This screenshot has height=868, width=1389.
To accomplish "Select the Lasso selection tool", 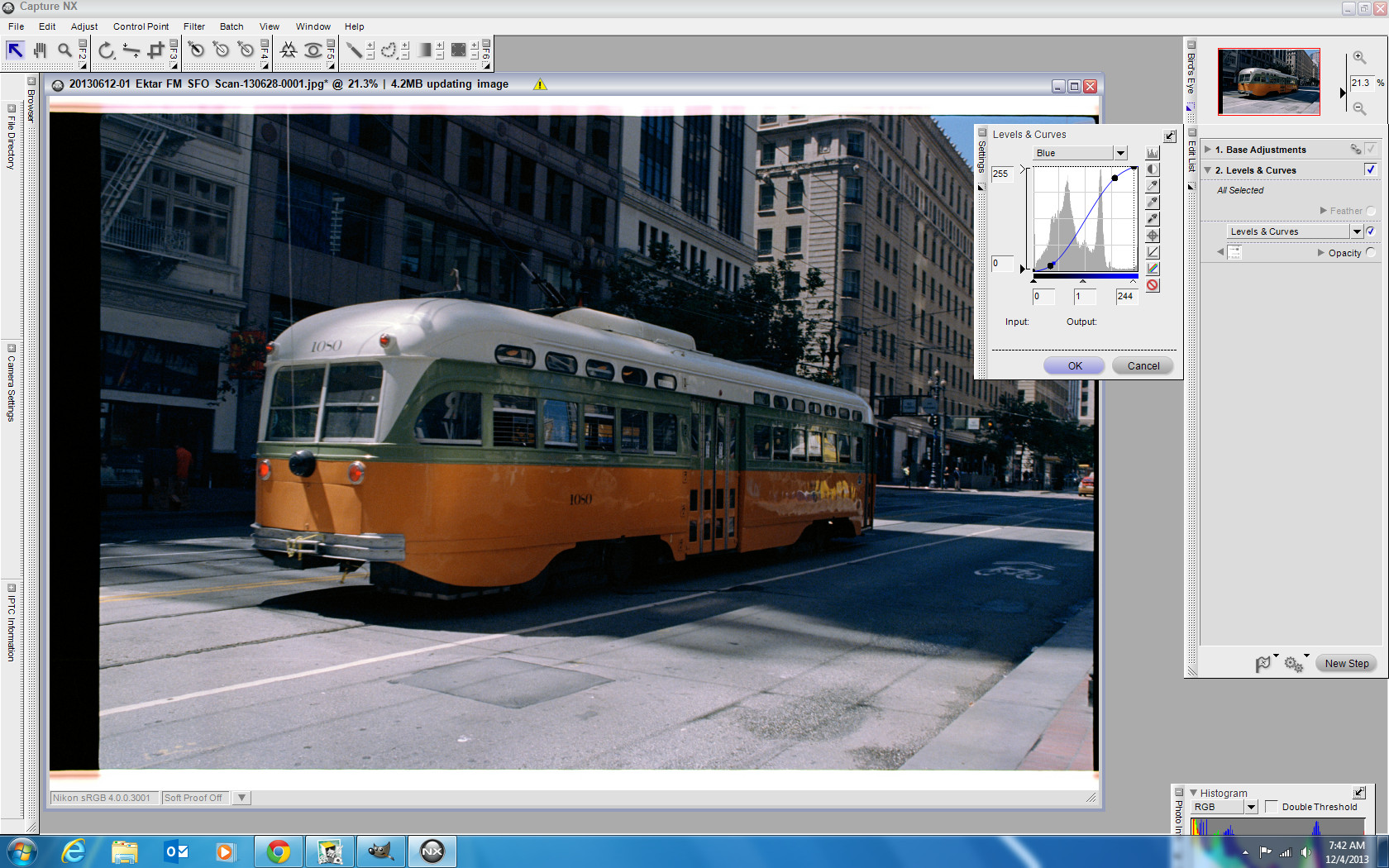I will coord(388,50).
